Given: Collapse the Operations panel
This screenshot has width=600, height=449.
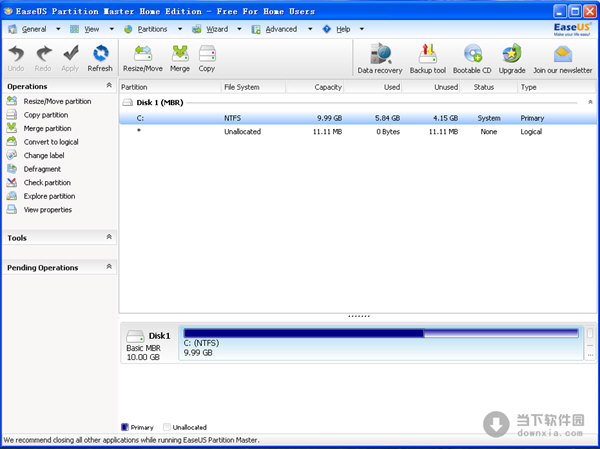Looking at the screenshot, I should pos(109,85).
